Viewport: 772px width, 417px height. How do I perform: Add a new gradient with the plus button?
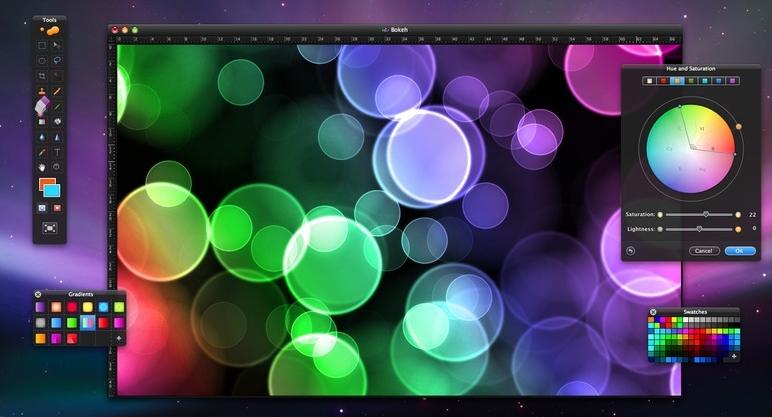click(x=119, y=339)
